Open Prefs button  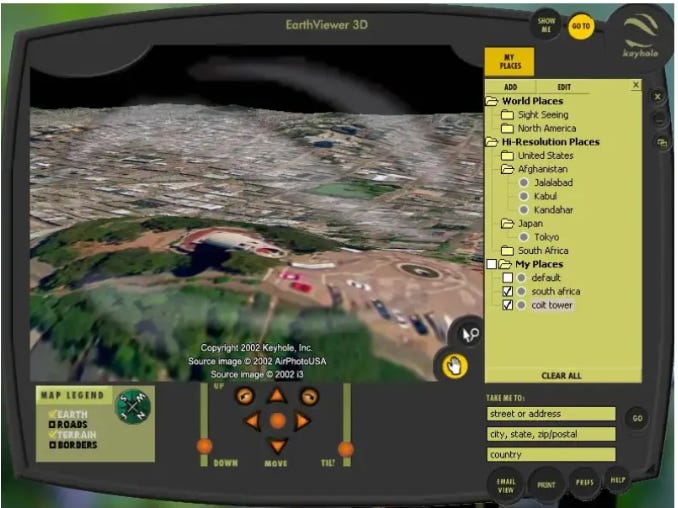click(x=584, y=482)
